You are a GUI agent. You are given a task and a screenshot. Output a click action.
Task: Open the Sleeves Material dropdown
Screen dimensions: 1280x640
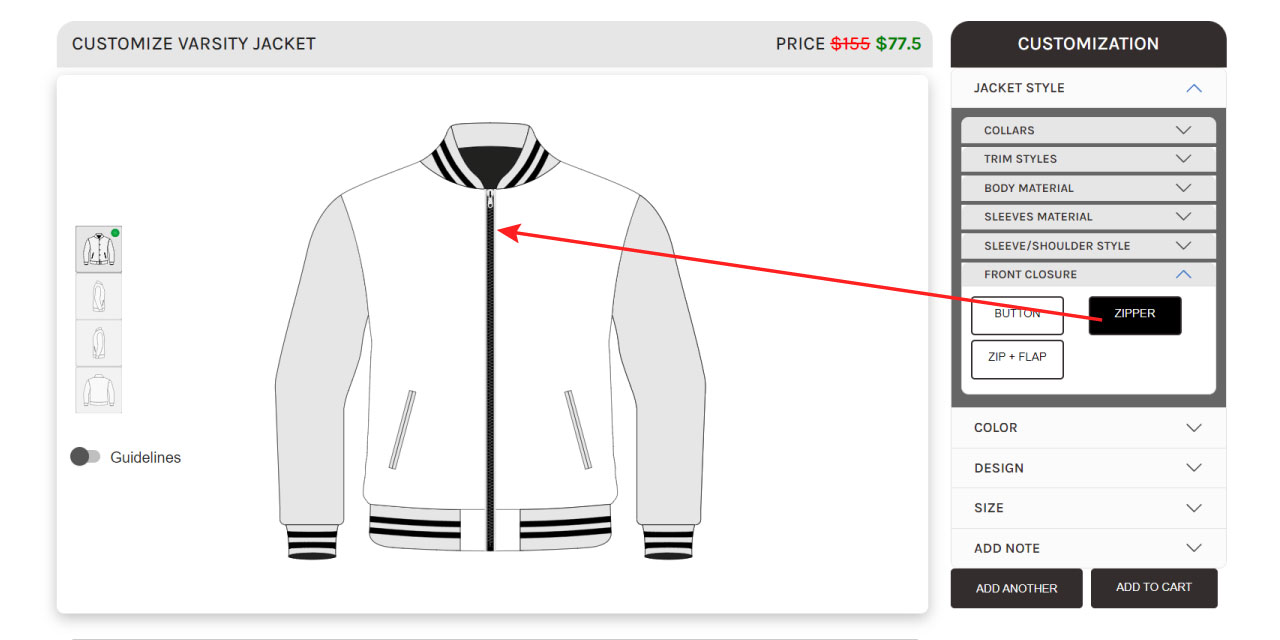tap(1088, 217)
